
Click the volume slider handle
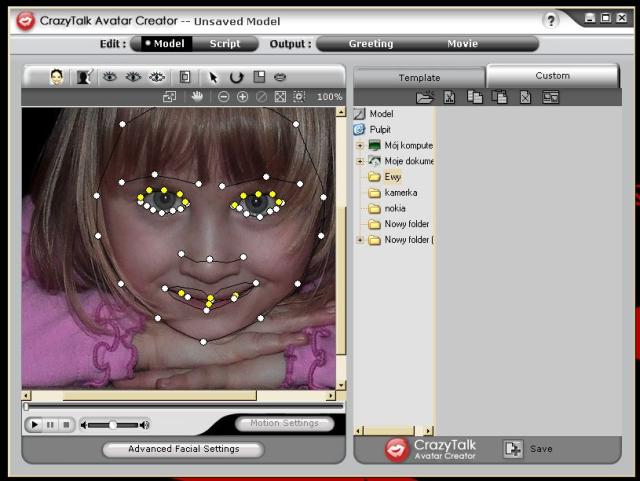point(113,425)
